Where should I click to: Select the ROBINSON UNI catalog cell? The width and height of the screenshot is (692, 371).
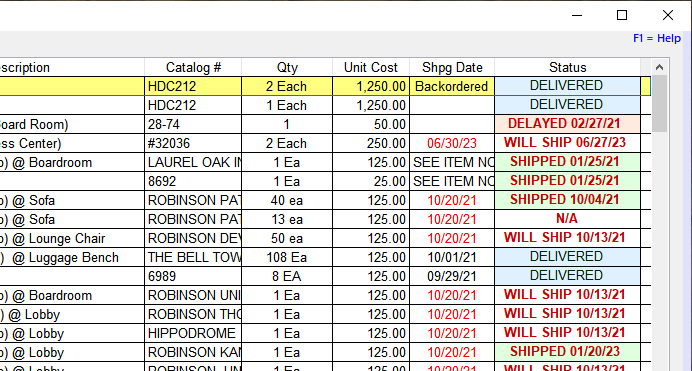(x=193, y=295)
